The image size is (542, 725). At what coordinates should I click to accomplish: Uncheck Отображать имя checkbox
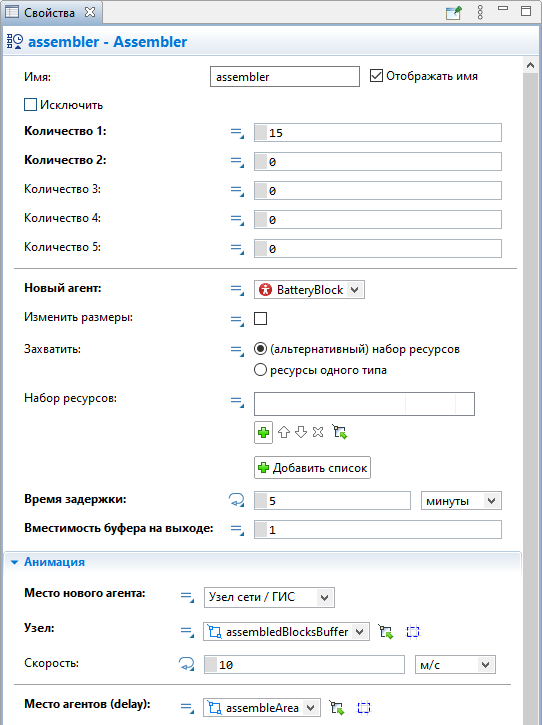376,76
